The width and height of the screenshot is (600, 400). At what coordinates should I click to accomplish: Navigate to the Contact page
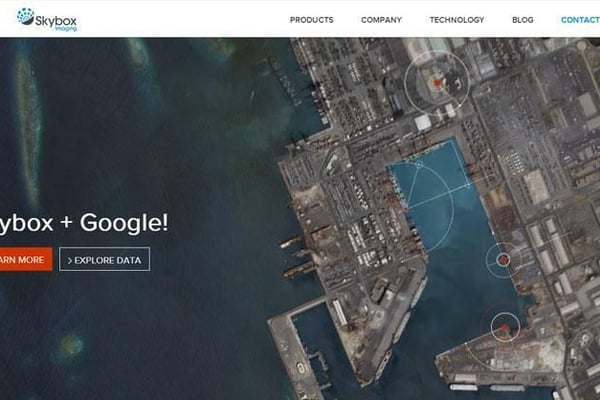click(x=580, y=20)
